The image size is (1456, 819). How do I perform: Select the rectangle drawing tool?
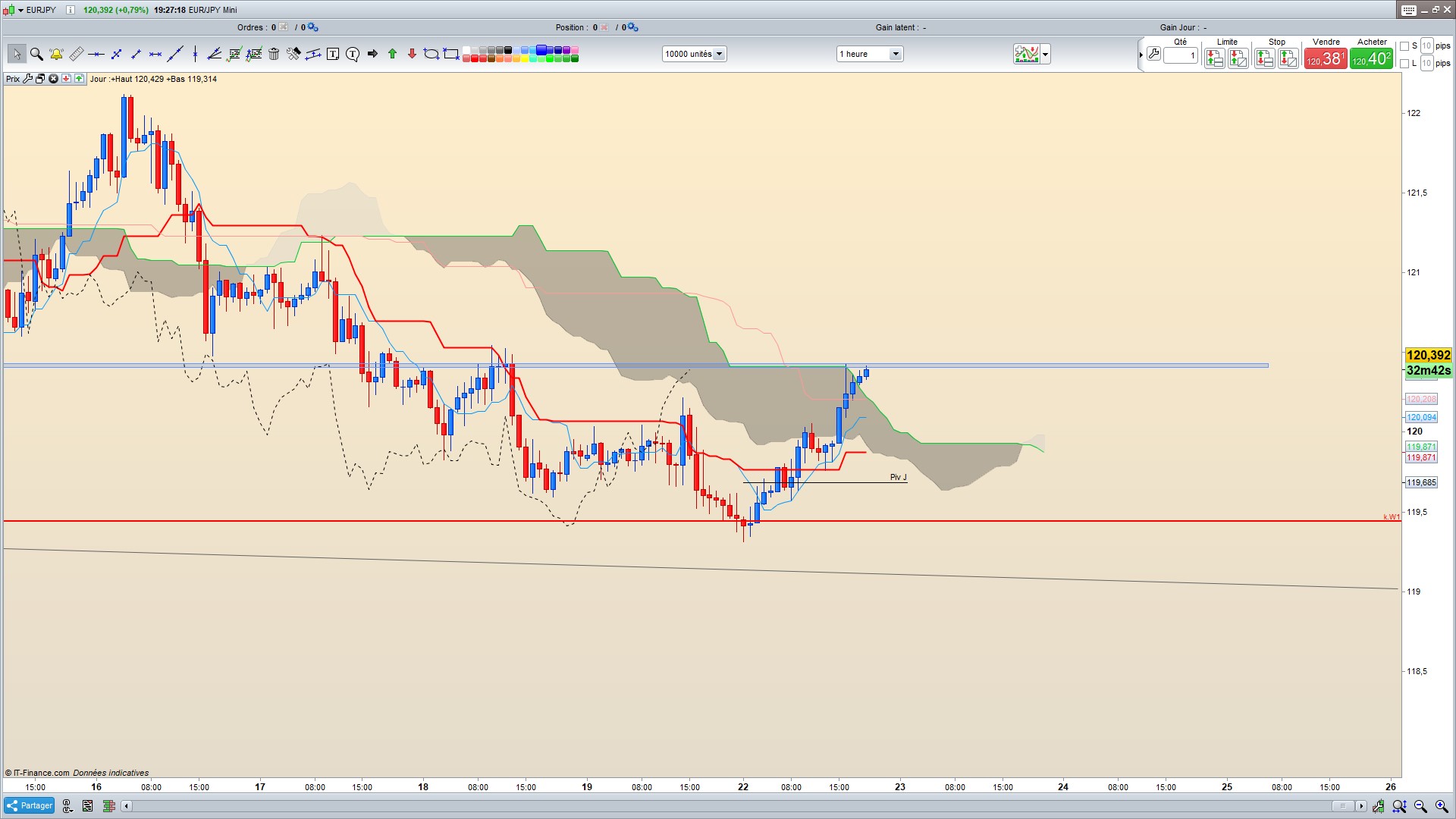(x=451, y=54)
